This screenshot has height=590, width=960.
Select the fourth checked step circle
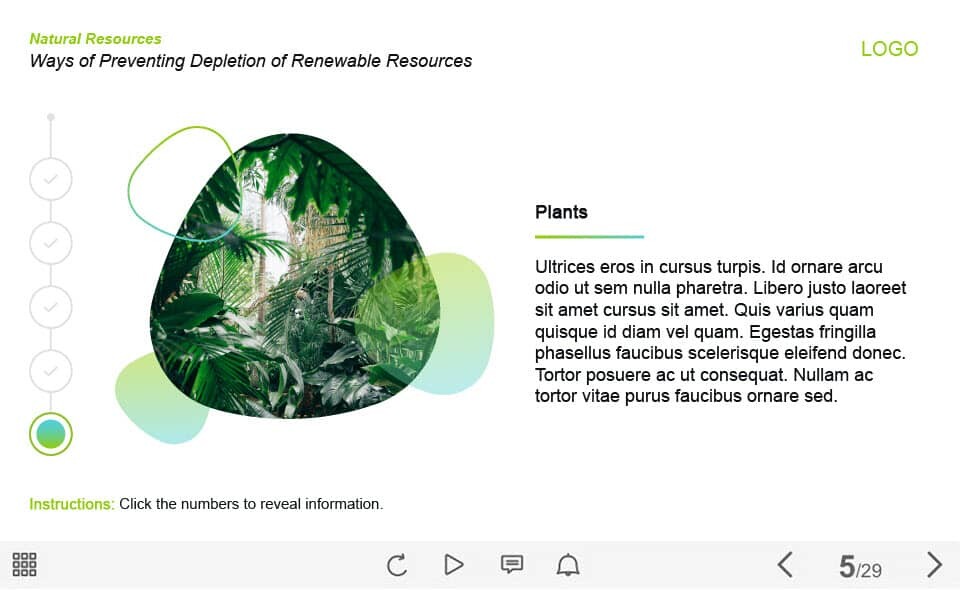[51, 371]
